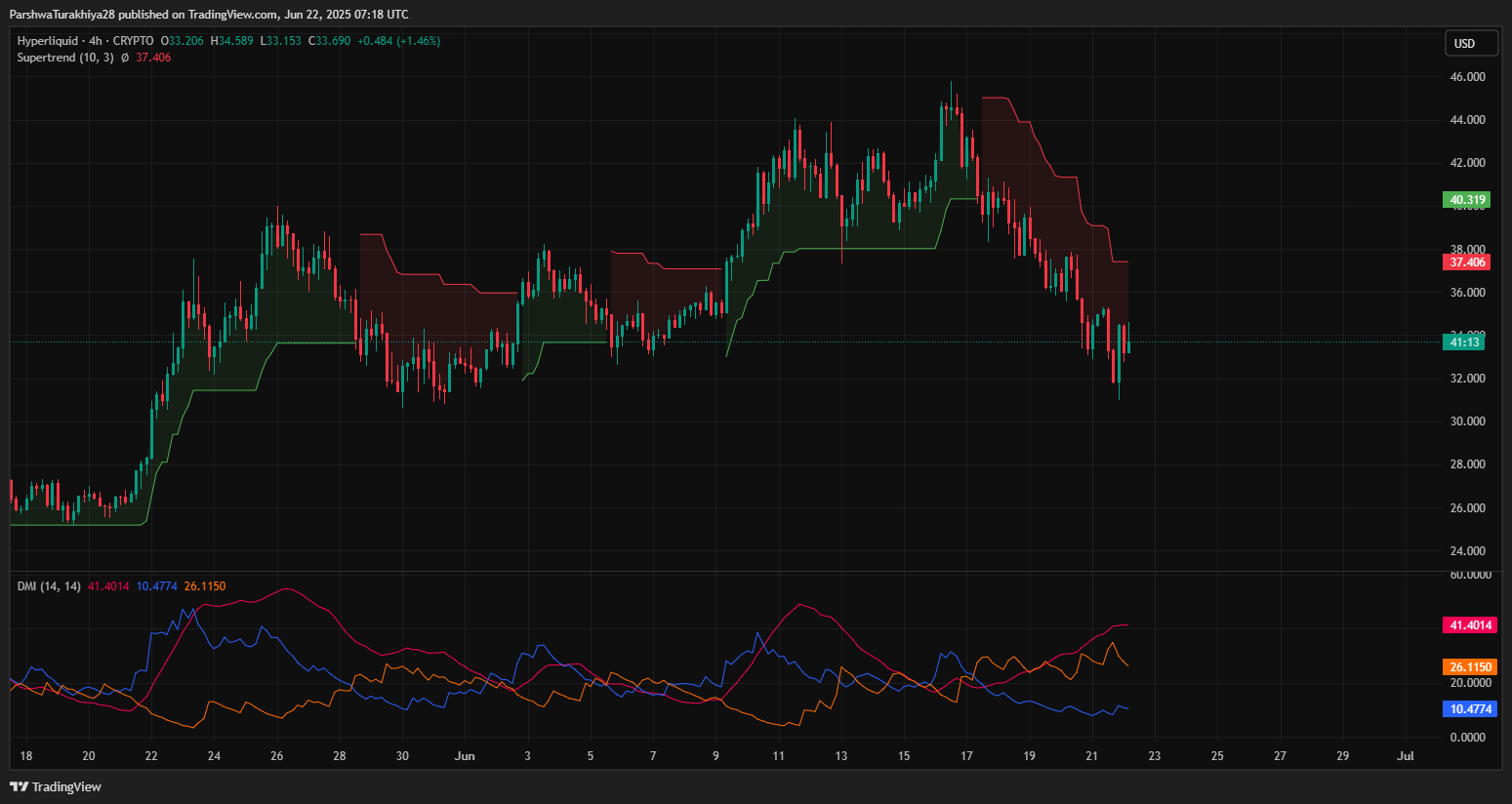Viewport: 1512px width, 804px height.
Task: Click the 24 label on the date axis
Action: [x=215, y=756]
